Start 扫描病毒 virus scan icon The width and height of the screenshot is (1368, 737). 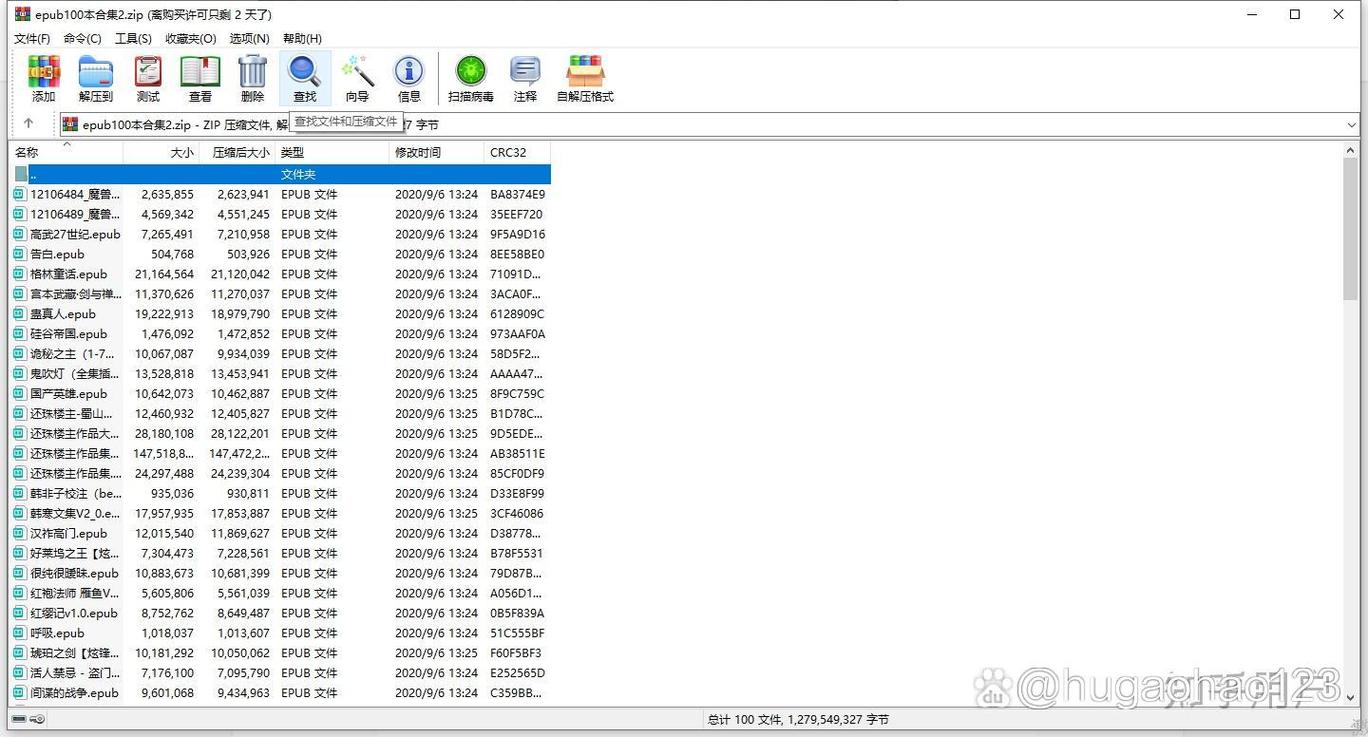470,78
